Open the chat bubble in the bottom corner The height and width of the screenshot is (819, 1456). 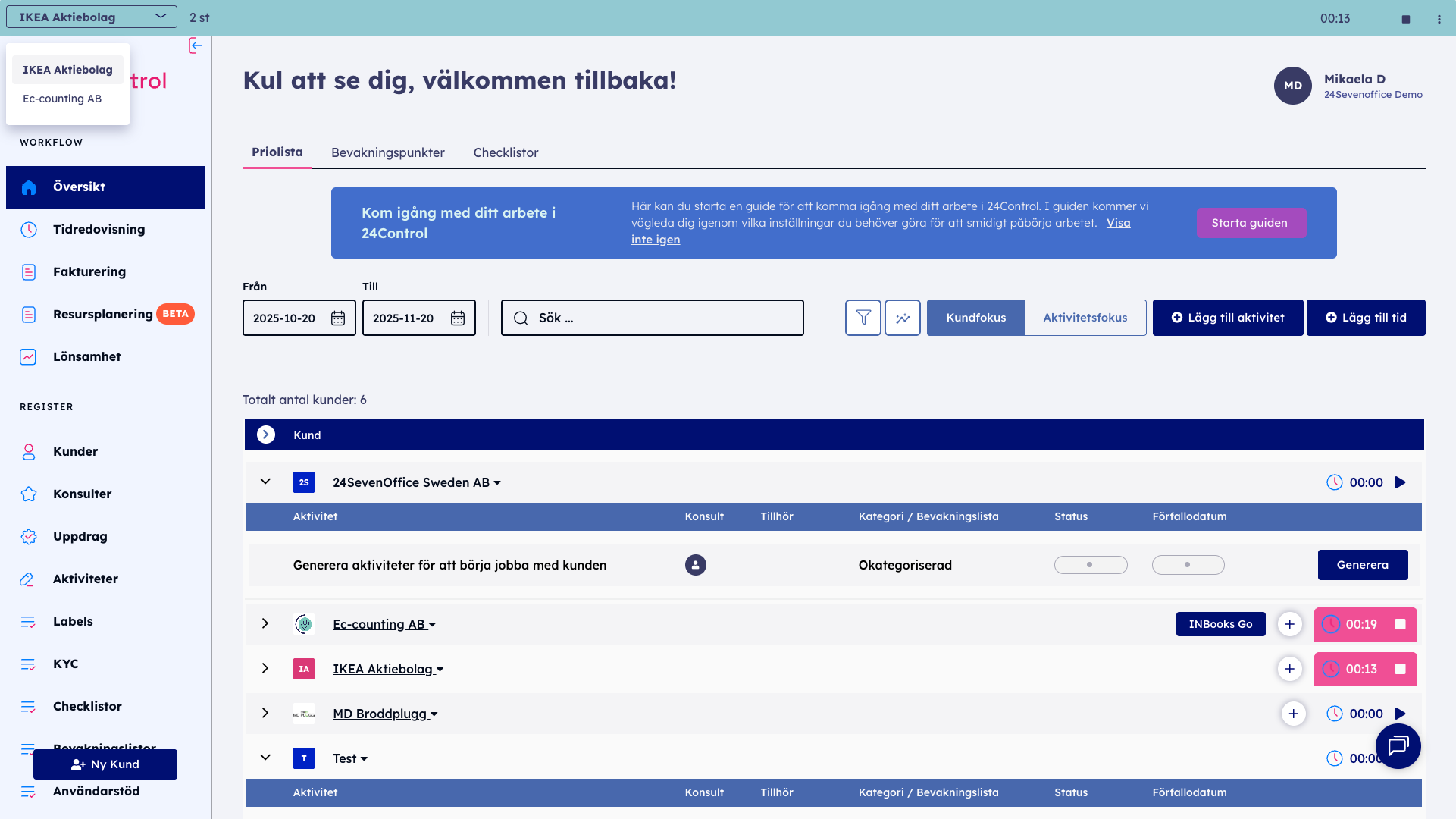[1398, 746]
